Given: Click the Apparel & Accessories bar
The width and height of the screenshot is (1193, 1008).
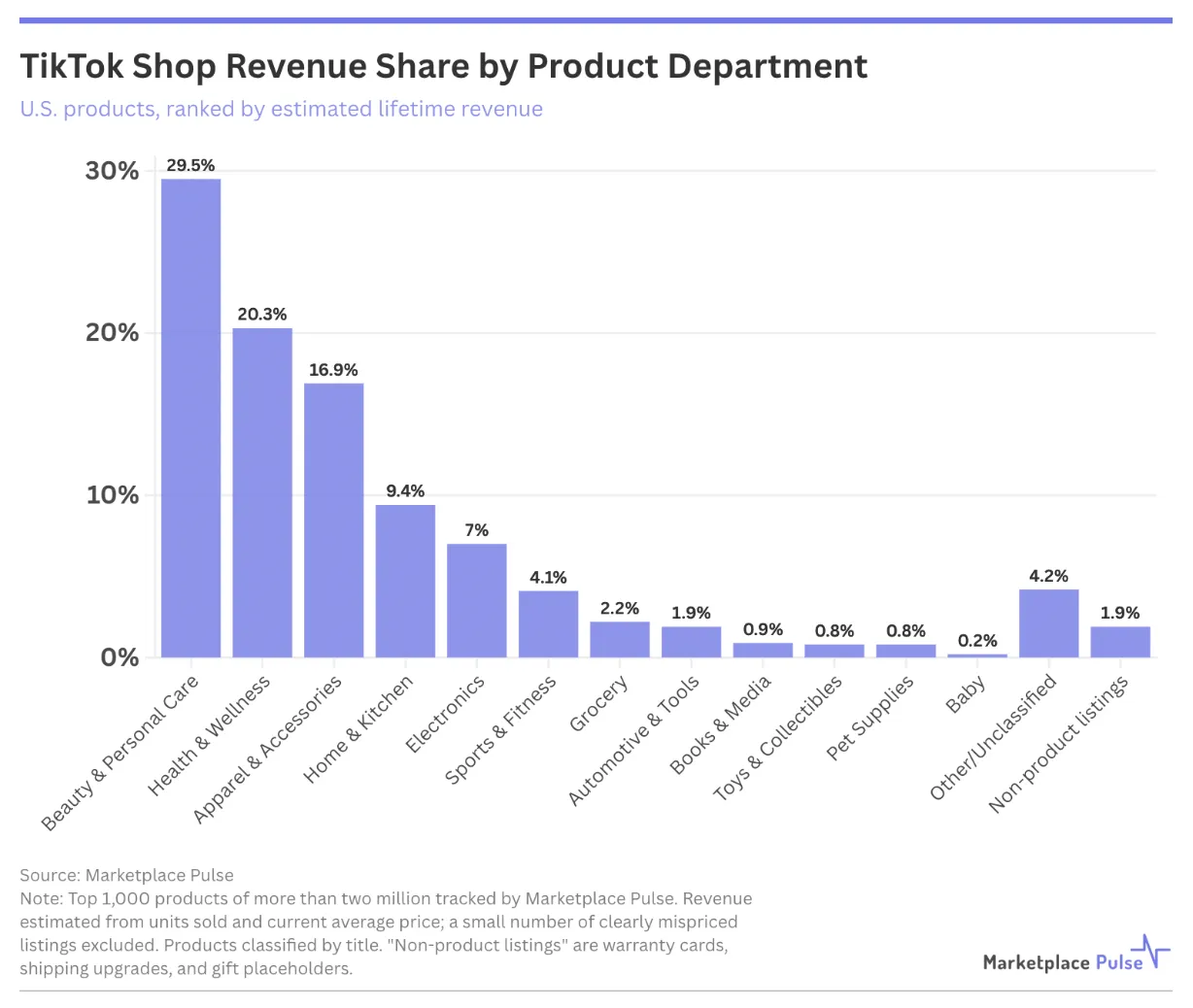Looking at the screenshot, I should tap(334, 521).
